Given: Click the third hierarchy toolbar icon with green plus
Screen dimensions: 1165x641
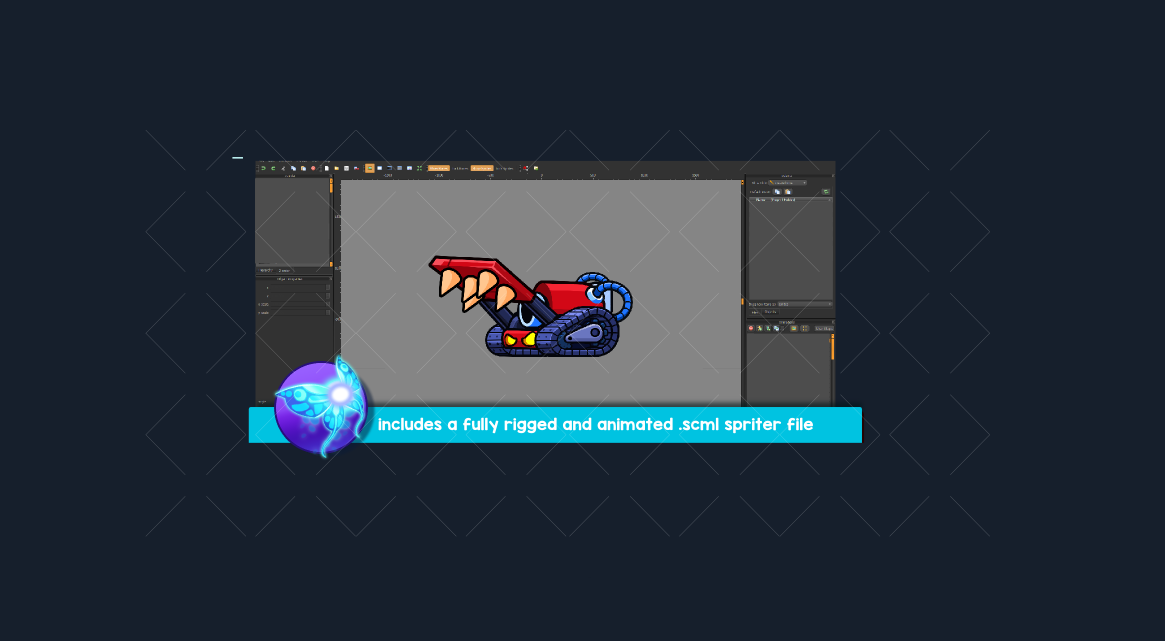Looking at the screenshot, I should coord(768,328).
